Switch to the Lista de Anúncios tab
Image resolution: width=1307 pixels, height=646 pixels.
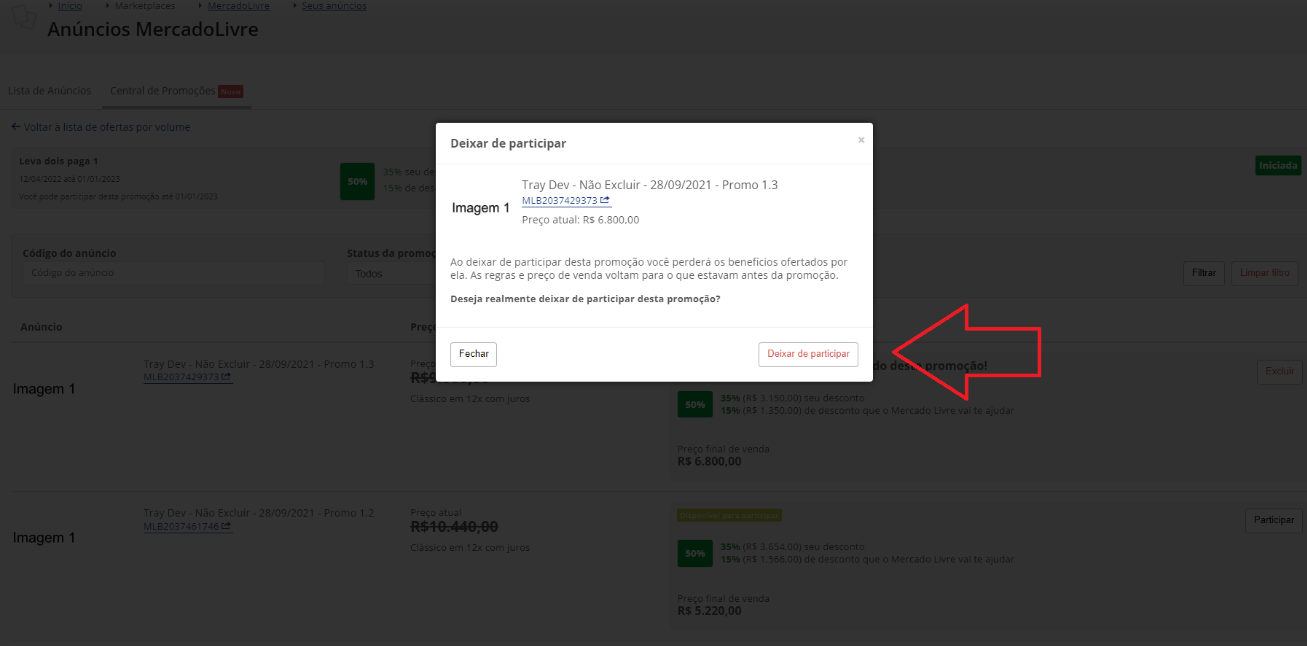(x=49, y=91)
